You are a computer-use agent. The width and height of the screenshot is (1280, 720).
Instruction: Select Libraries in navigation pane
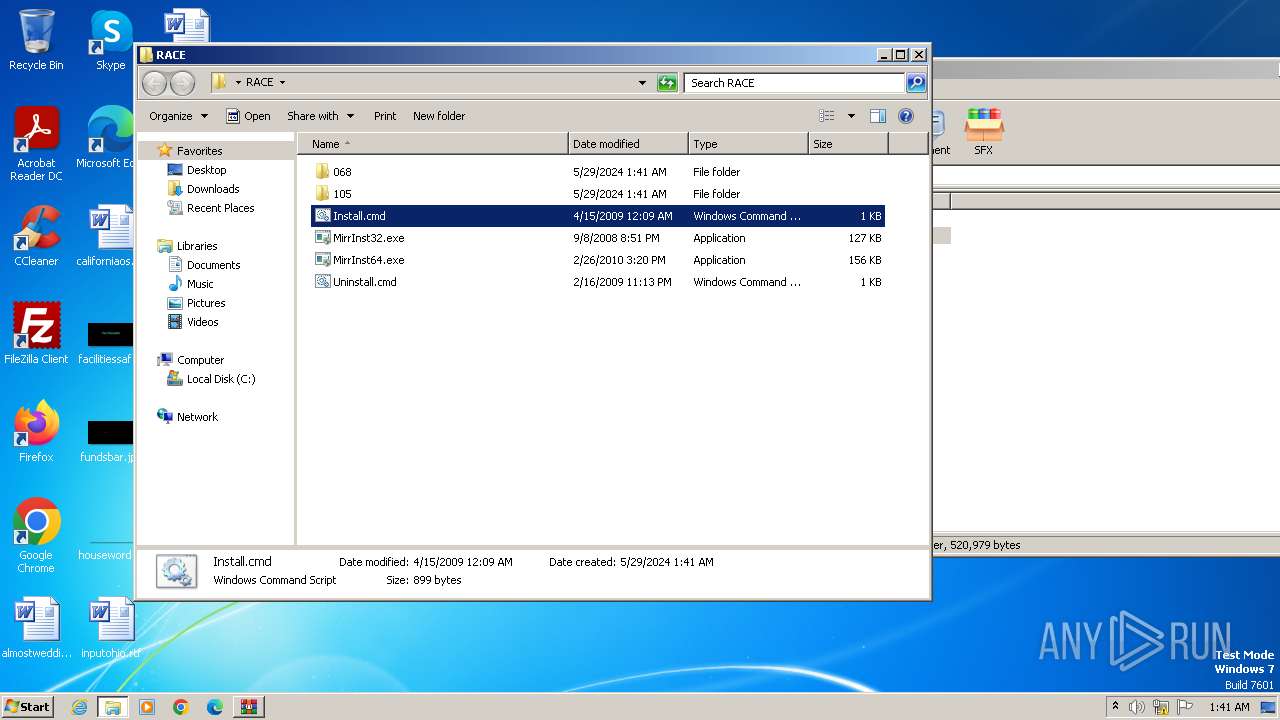[197, 246]
